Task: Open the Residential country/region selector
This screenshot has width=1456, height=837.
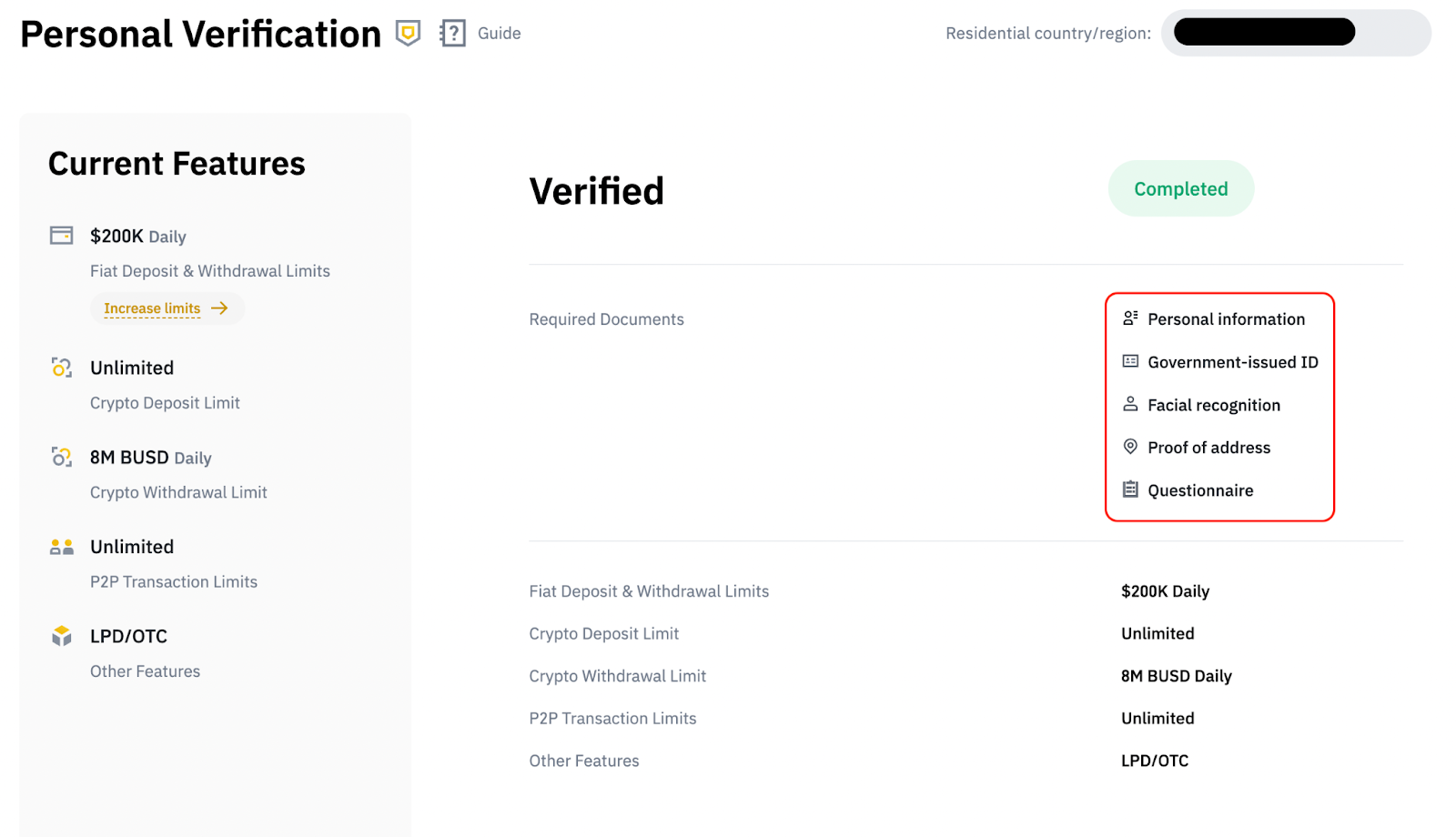Action: point(1296,32)
